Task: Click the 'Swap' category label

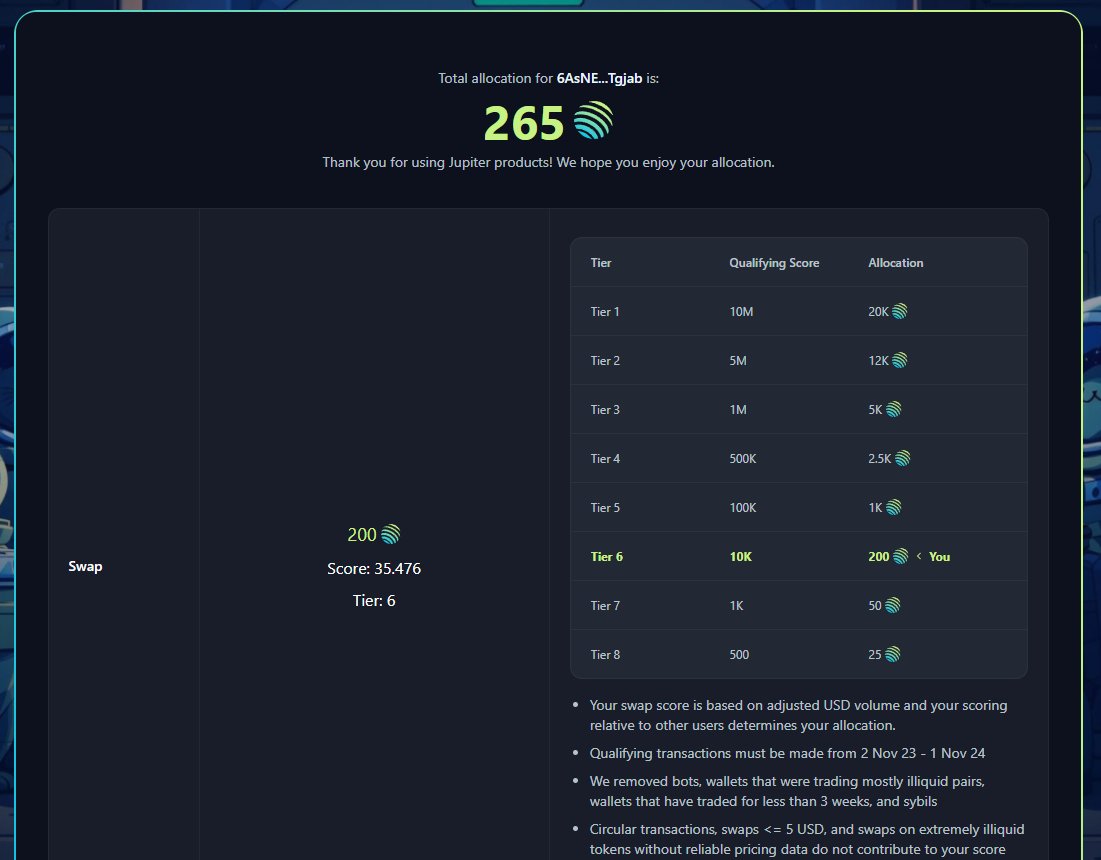Action: click(85, 566)
